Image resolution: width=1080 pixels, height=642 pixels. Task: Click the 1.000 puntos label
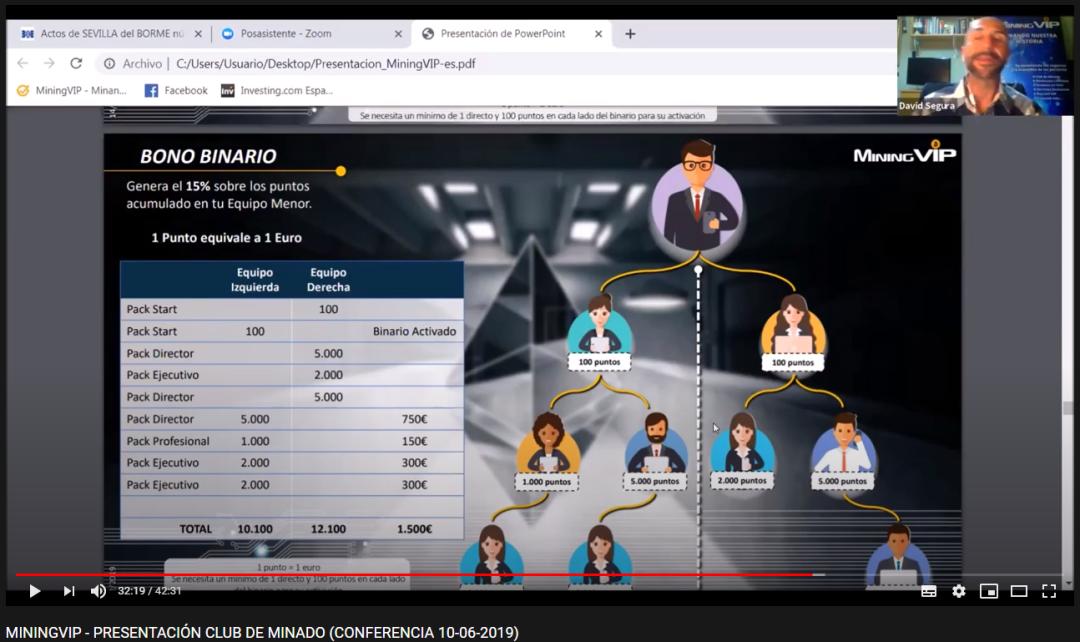click(547, 482)
